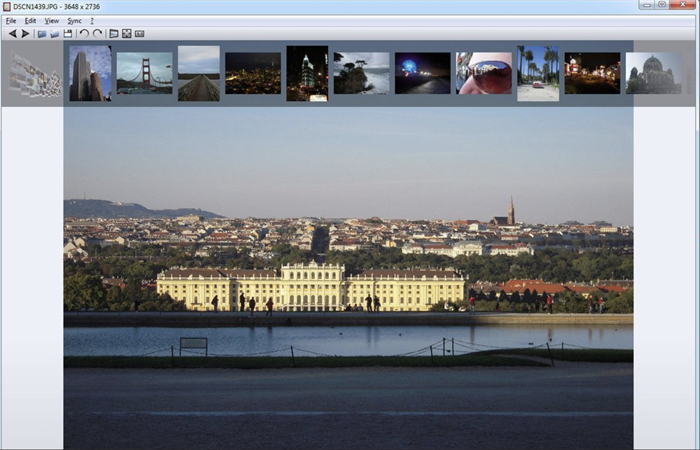The image size is (700, 450).
Task: Click the last toolbar slideshow icon
Action: point(140,33)
